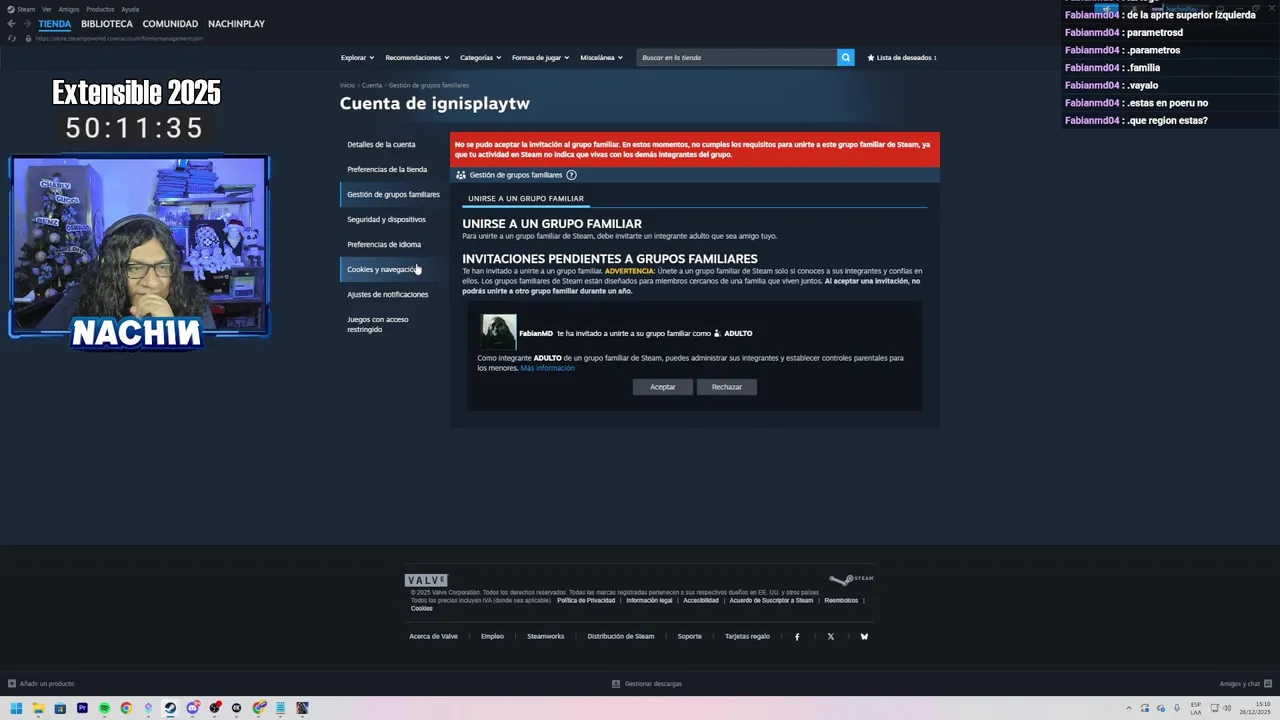Open Steam's Facebook icon in the footer
Image resolution: width=1280 pixels, height=720 pixels.
pyautogui.click(x=797, y=637)
